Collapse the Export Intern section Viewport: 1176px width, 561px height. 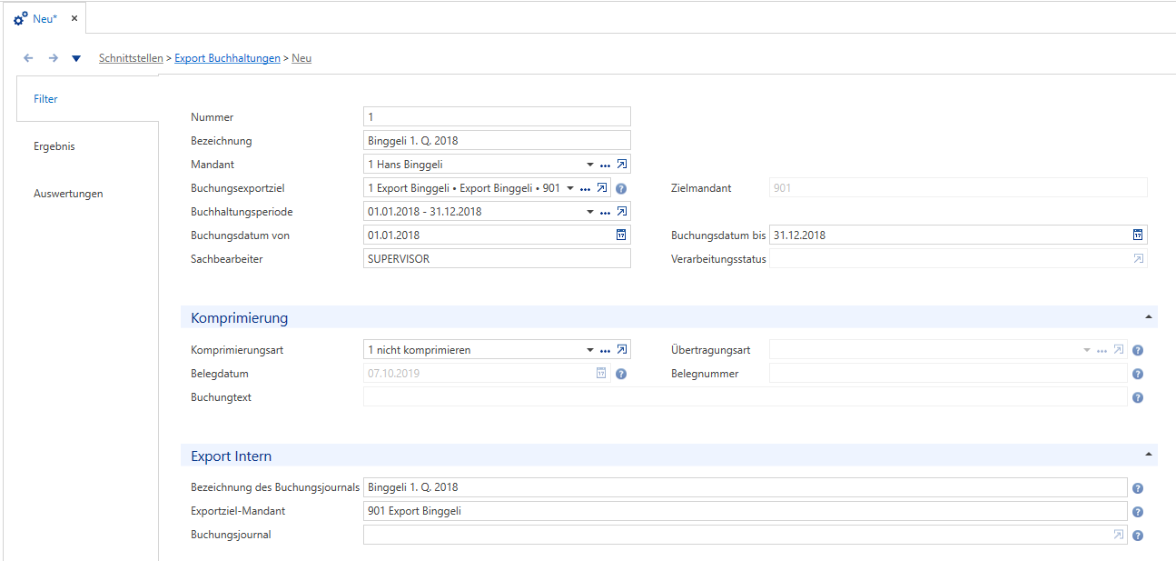1148,454
